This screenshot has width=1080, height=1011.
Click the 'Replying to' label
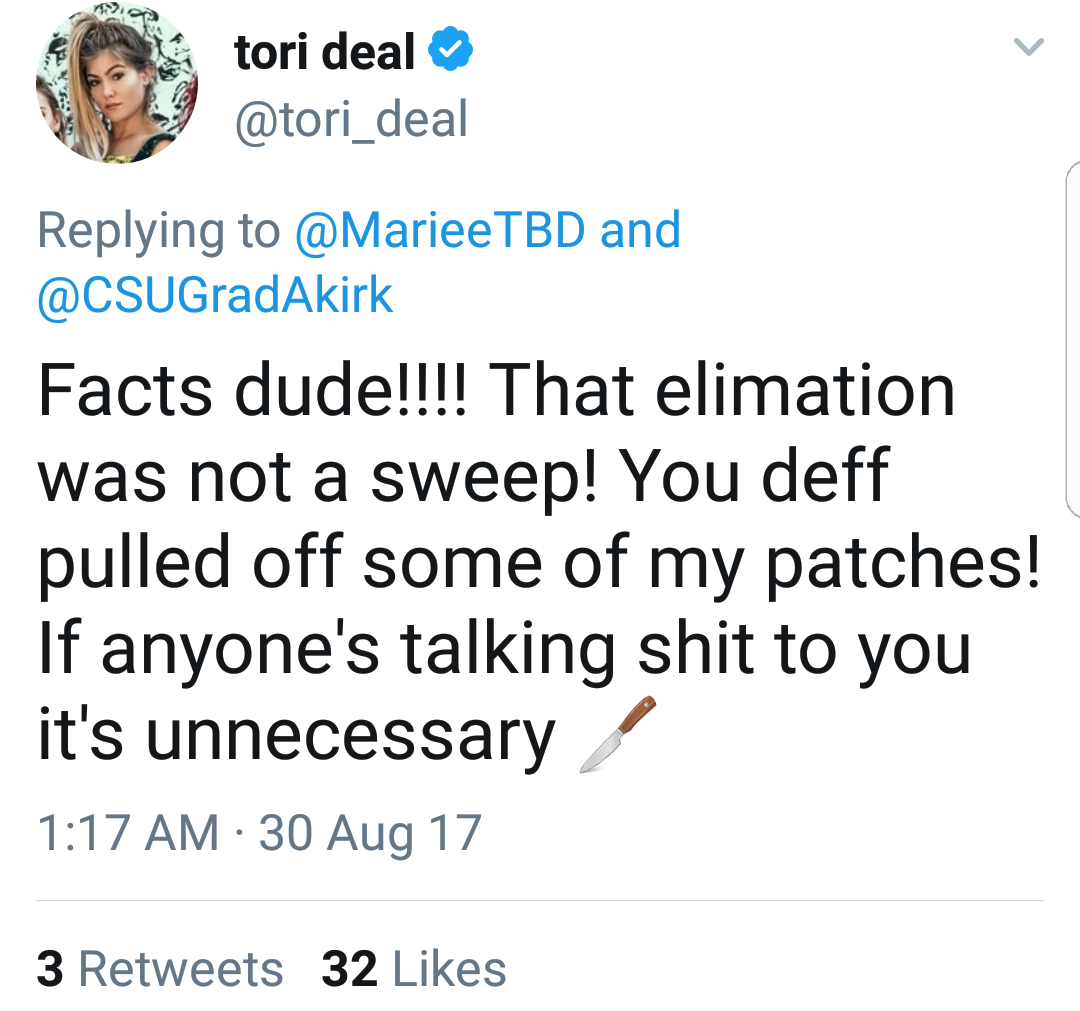tap(159, 231)
